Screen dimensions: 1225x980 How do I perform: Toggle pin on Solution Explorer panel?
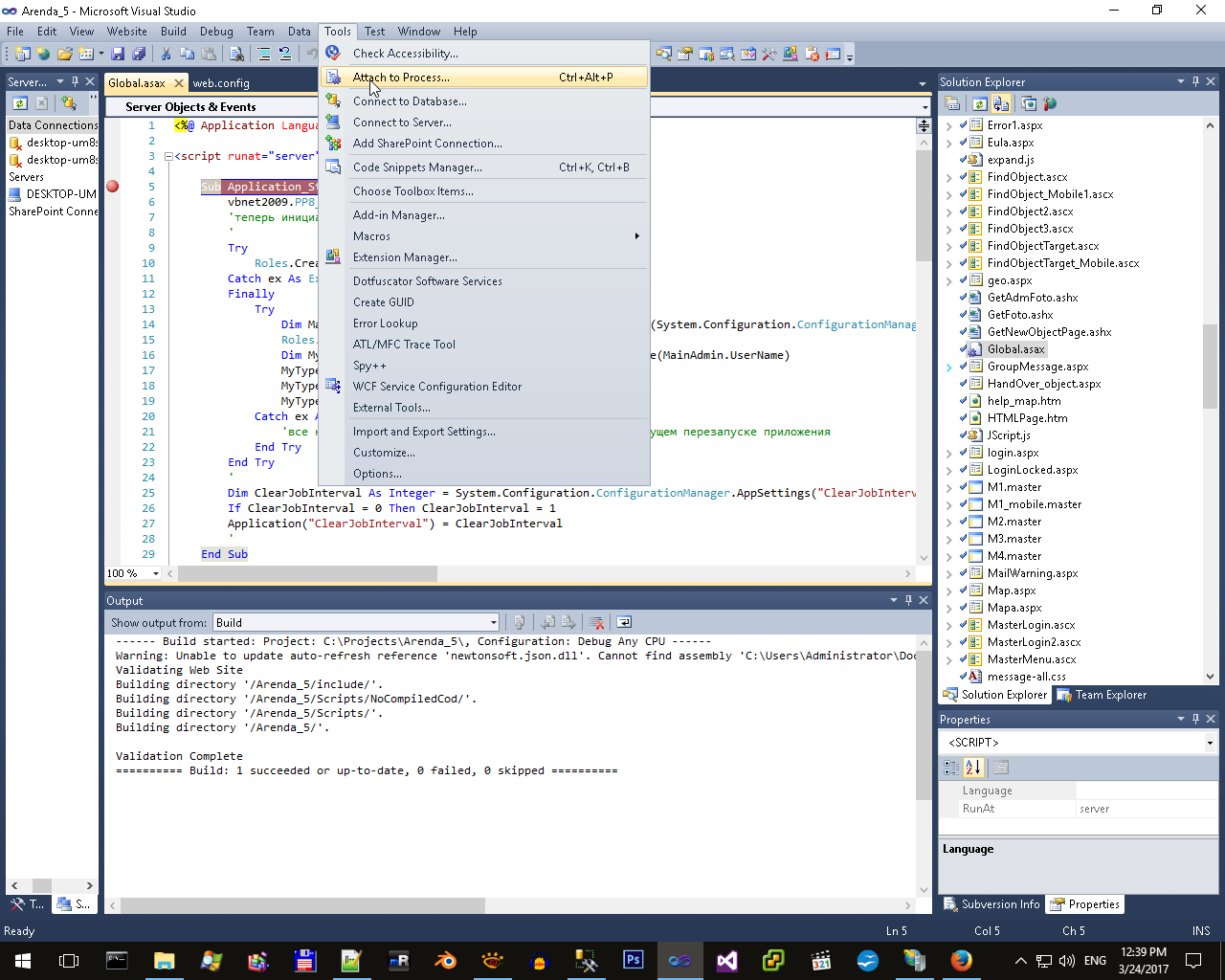1195,82
